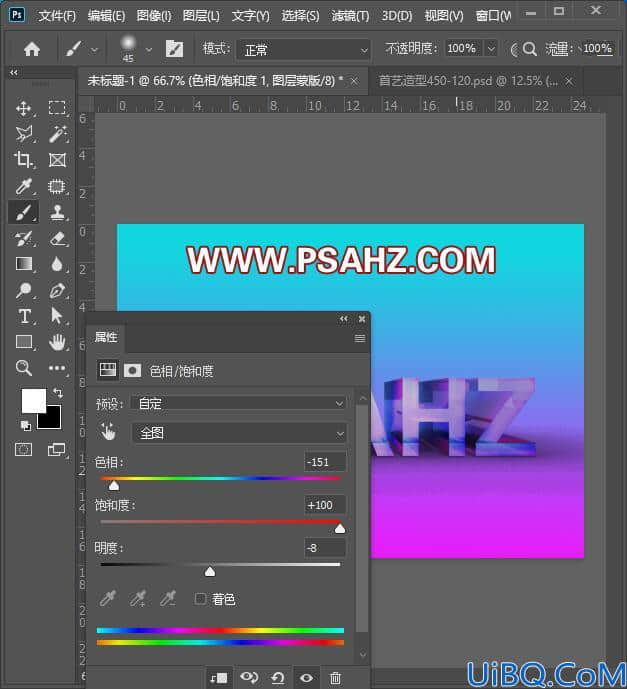Collapse the toolbox with double arrows

14,73
